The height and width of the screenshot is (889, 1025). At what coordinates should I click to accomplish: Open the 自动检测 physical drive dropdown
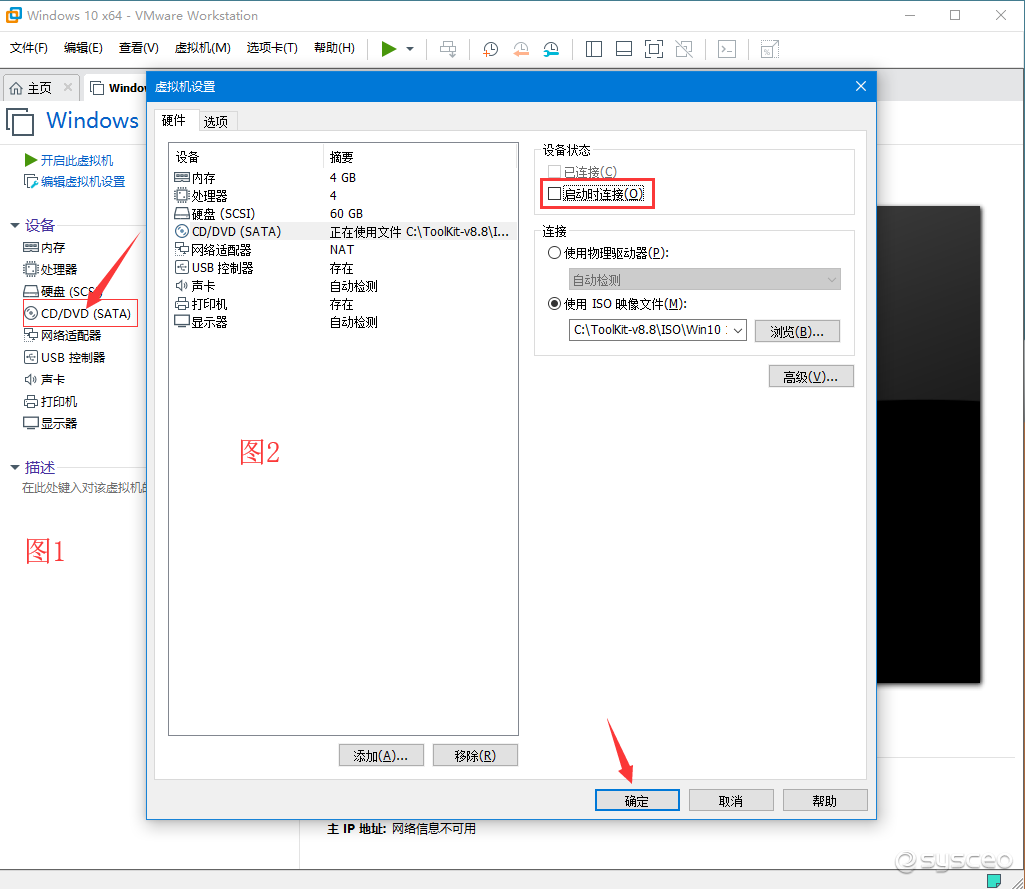point(705,280)
